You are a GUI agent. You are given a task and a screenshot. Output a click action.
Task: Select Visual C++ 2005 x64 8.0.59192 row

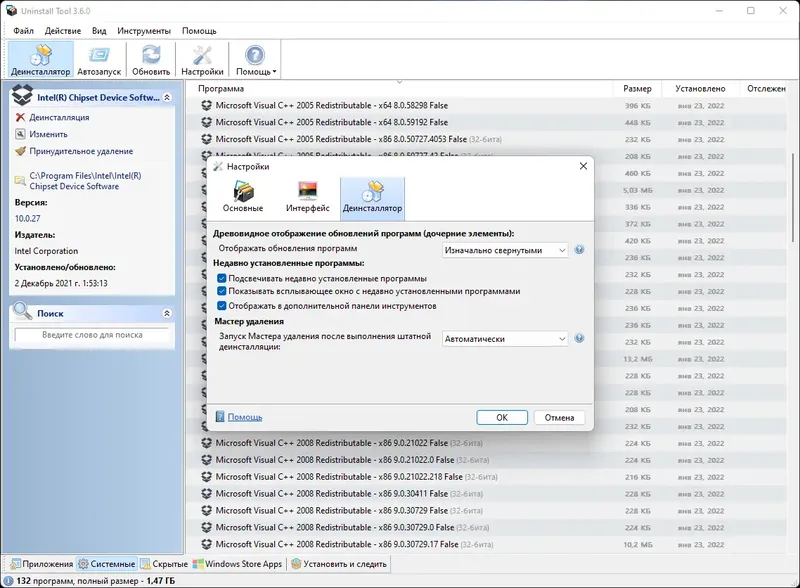click(485, 122)
